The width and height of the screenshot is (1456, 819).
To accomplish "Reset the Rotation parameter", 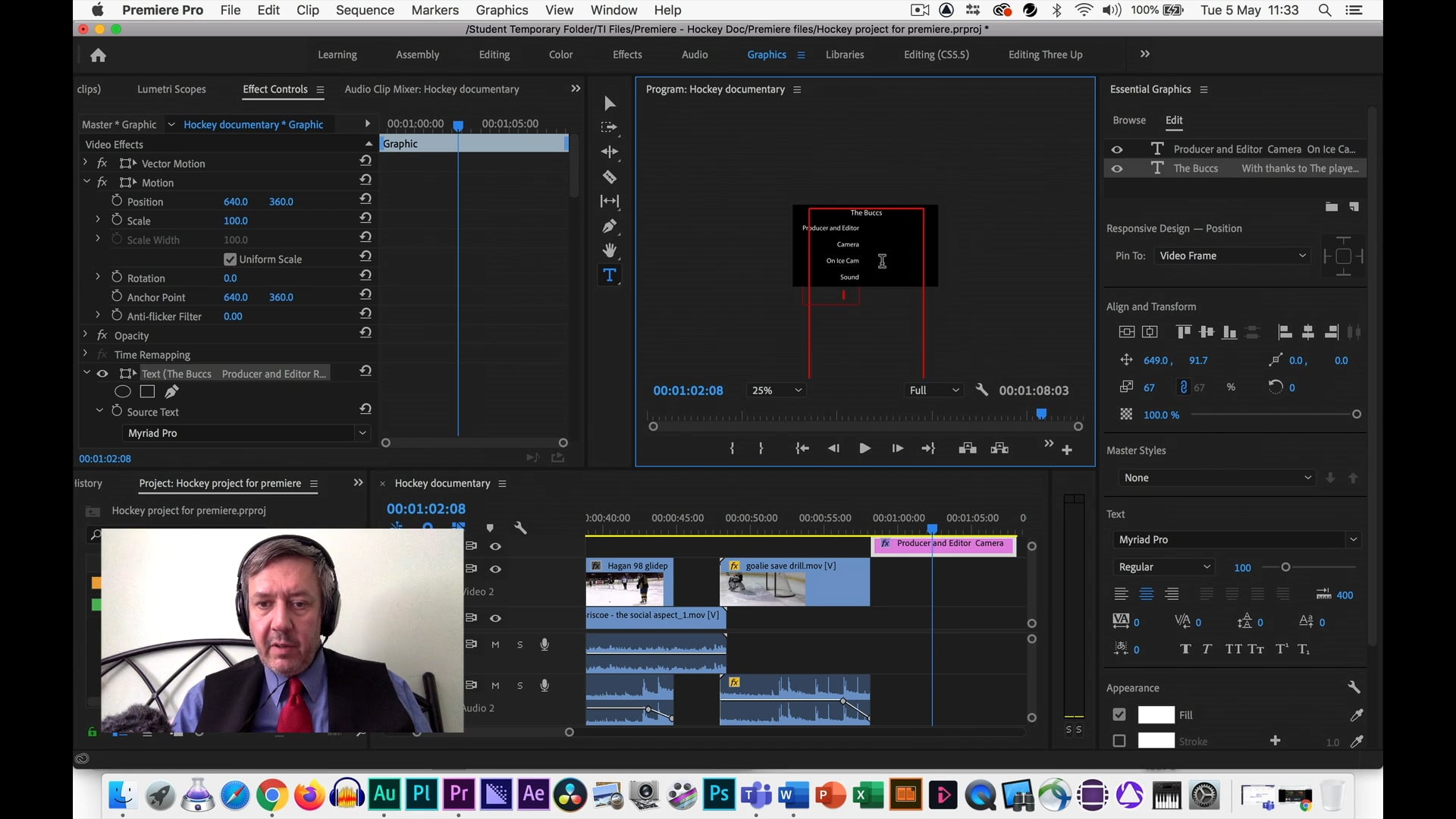I will (366, 275).
